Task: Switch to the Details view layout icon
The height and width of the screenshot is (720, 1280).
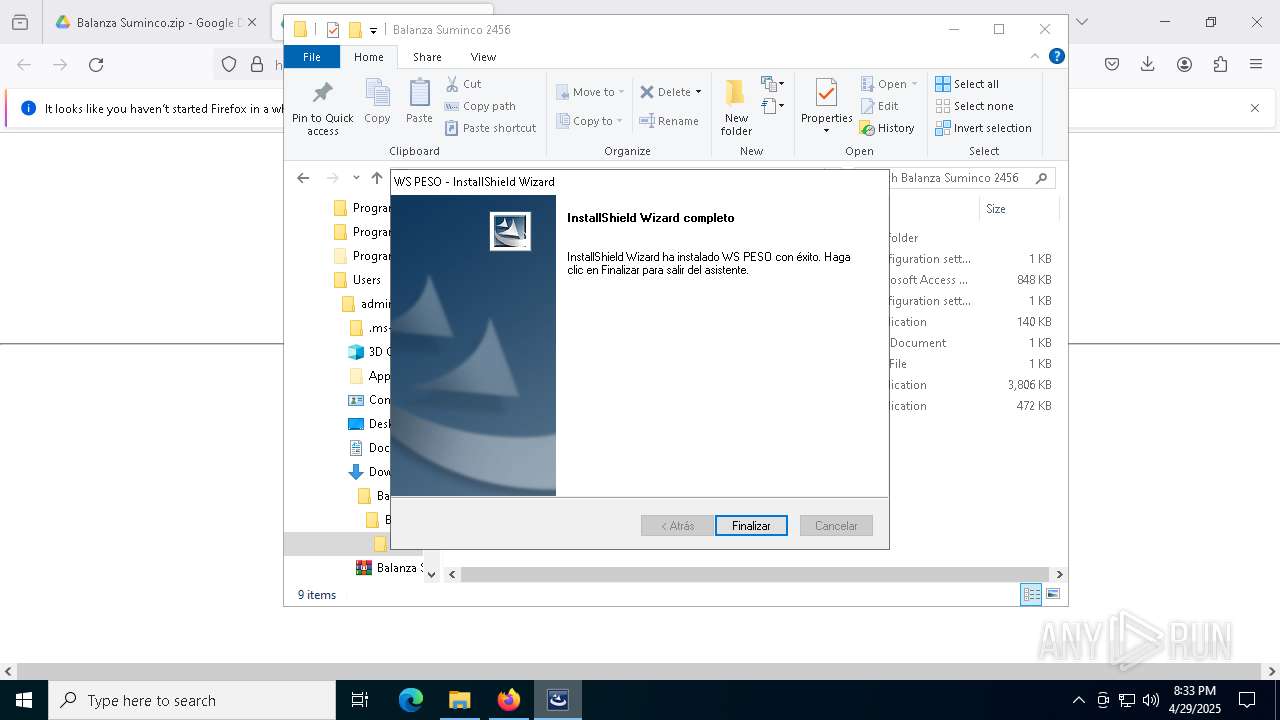Action: pyautogui.click(x=1031, y=594)
